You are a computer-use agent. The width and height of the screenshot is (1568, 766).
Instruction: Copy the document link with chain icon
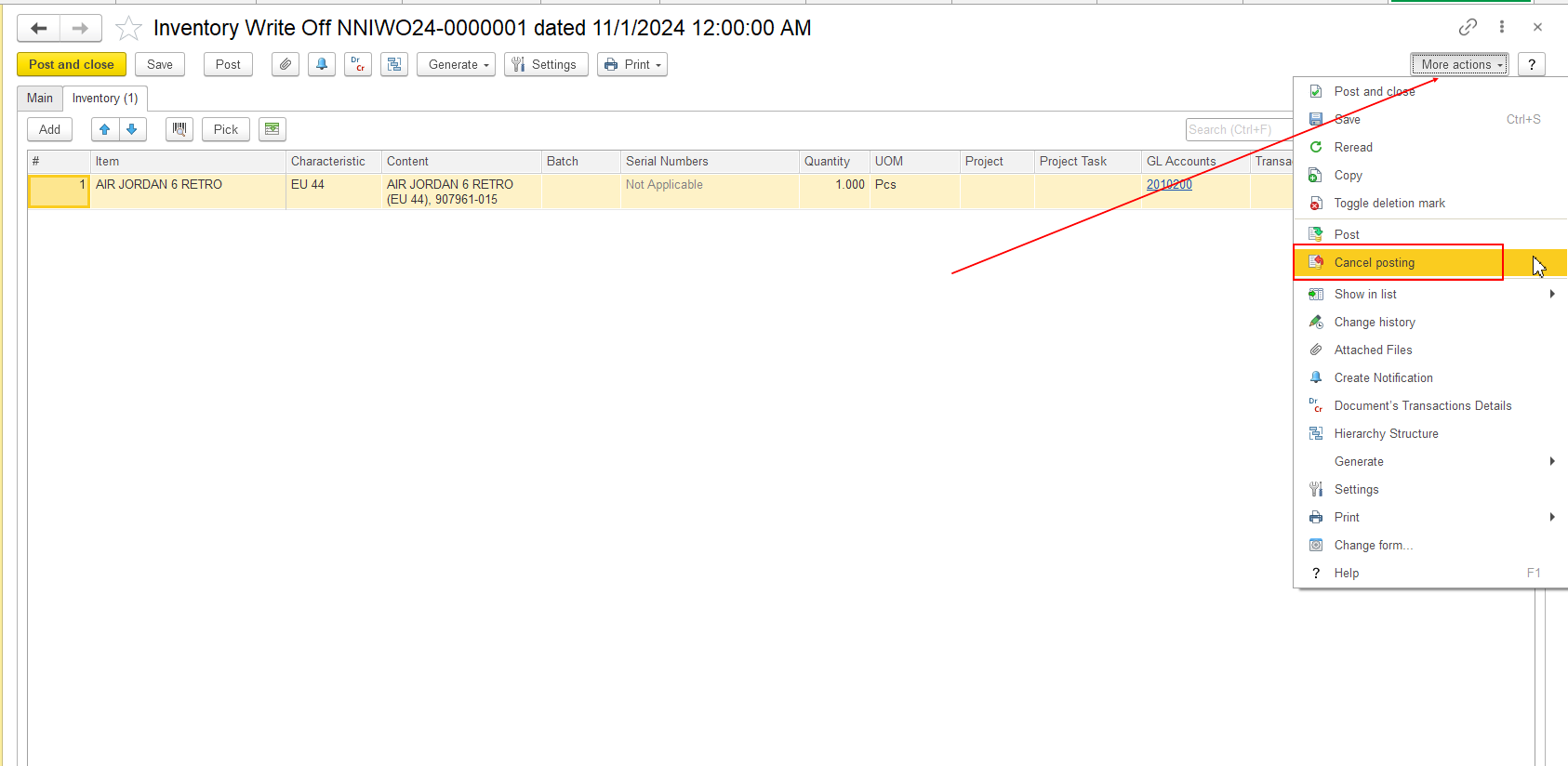(x=1468, y=27)
